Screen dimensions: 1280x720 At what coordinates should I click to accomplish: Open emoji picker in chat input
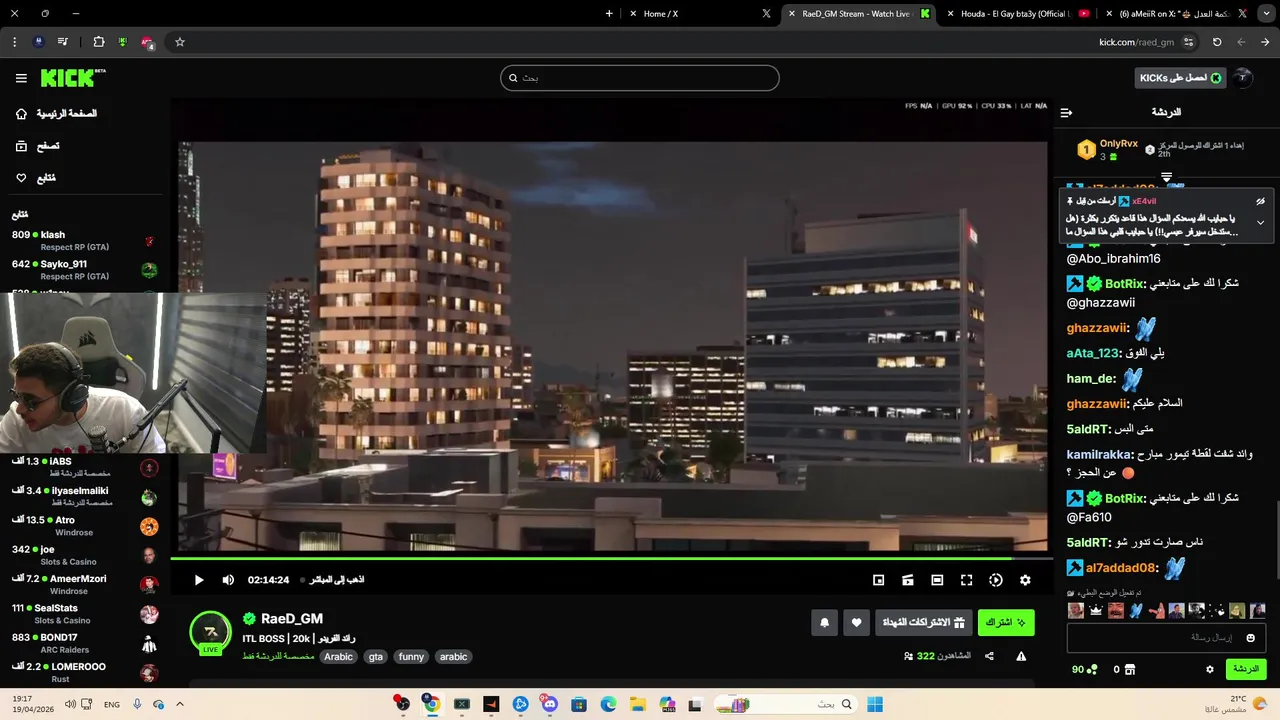coord(1250,638)
